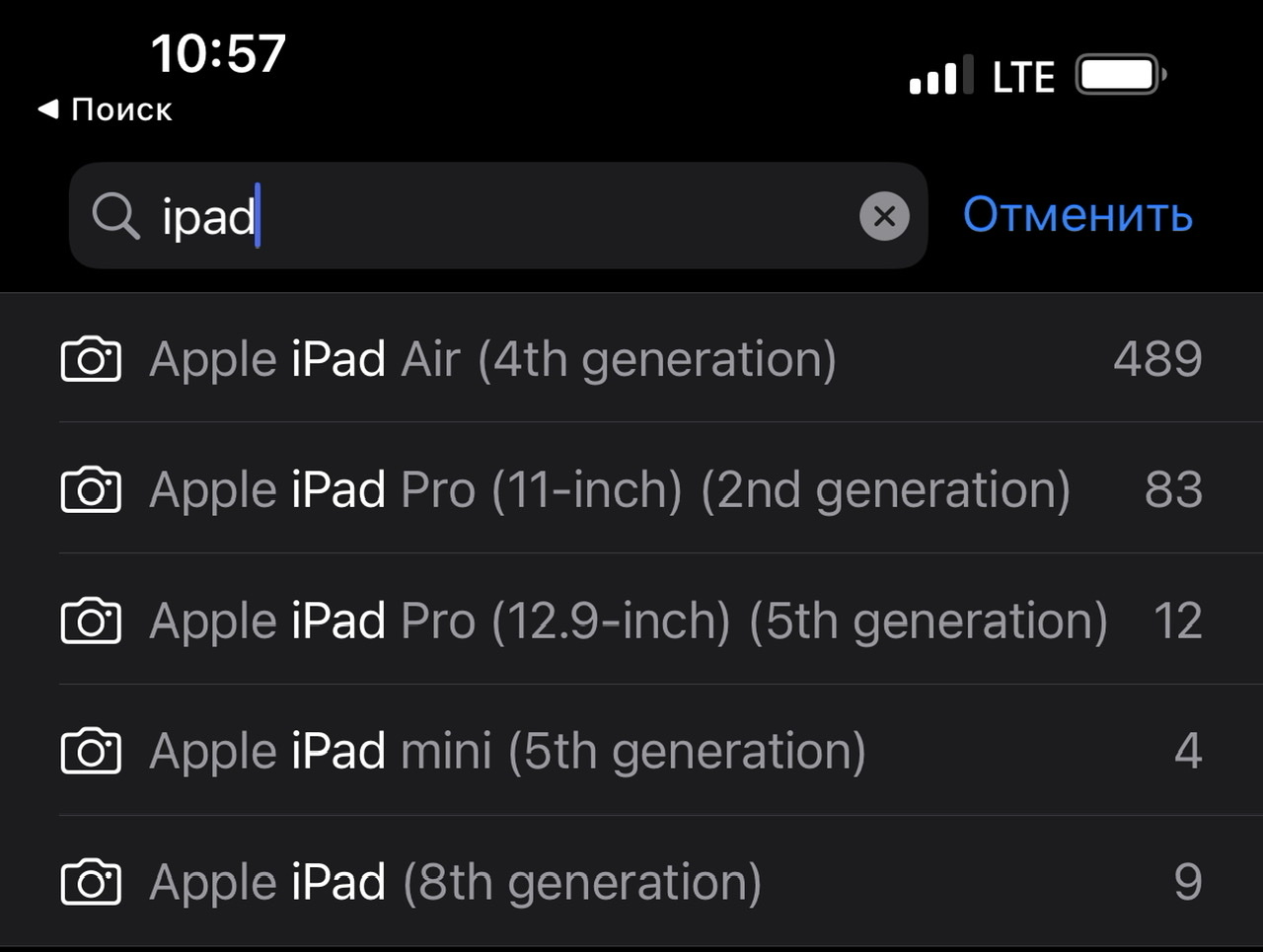
Task: Tap the 83 photo count
Action: 1173,490
